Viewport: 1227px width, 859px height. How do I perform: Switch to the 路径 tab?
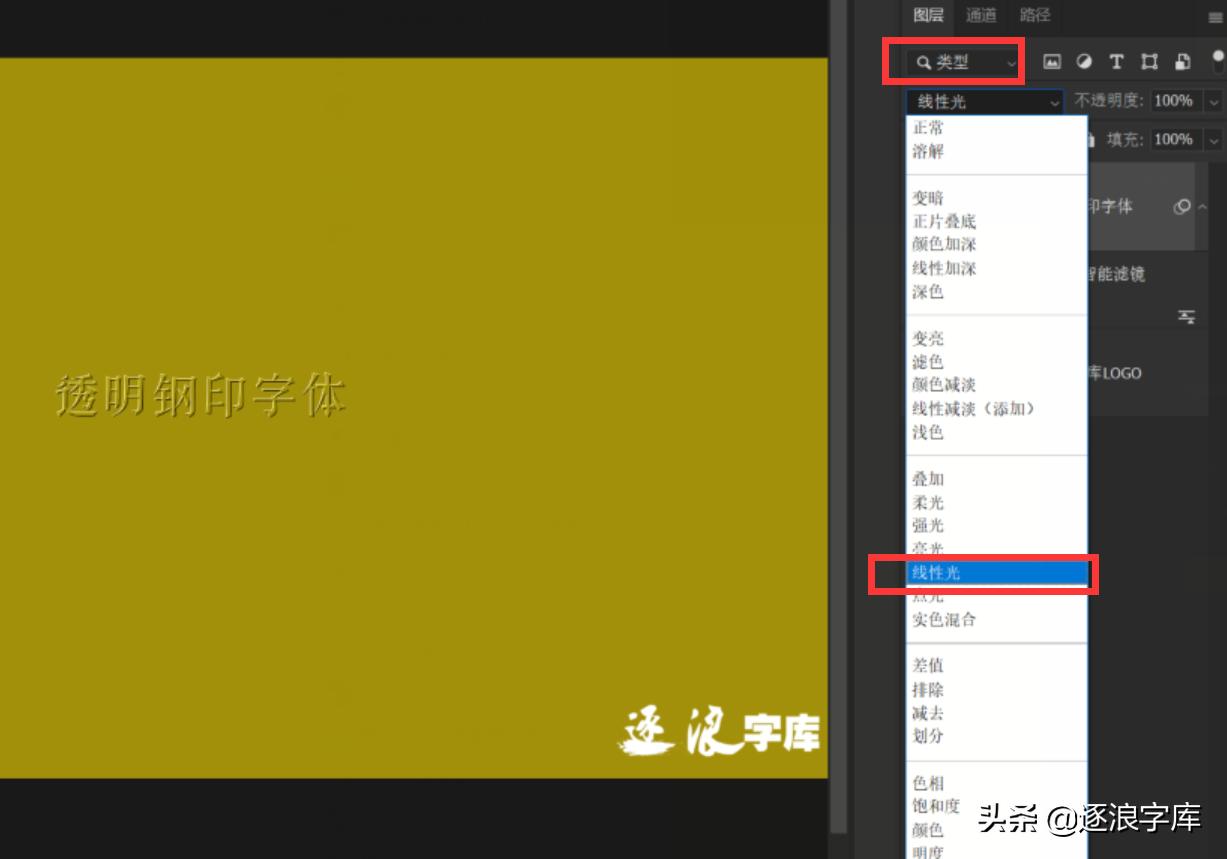pyautogui.click(x=1036, y=15)
